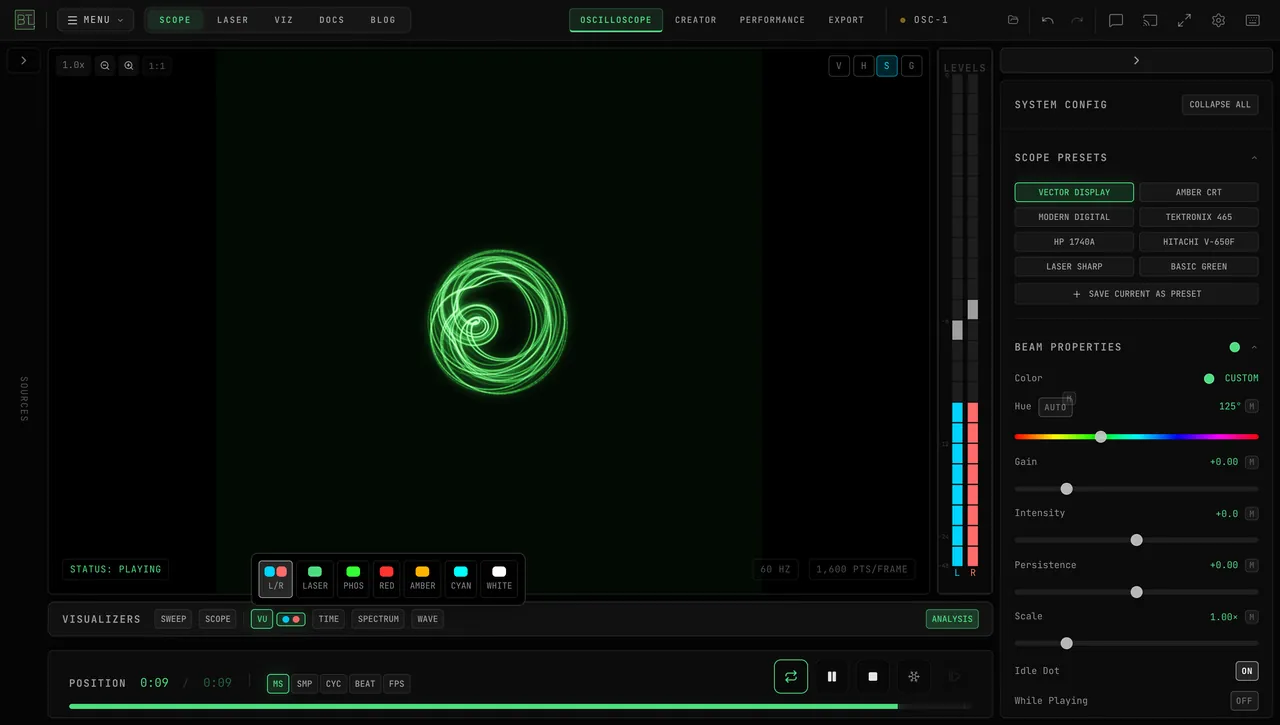Open the EXPORT tab
1280x725 pixels.
[846, 20]
